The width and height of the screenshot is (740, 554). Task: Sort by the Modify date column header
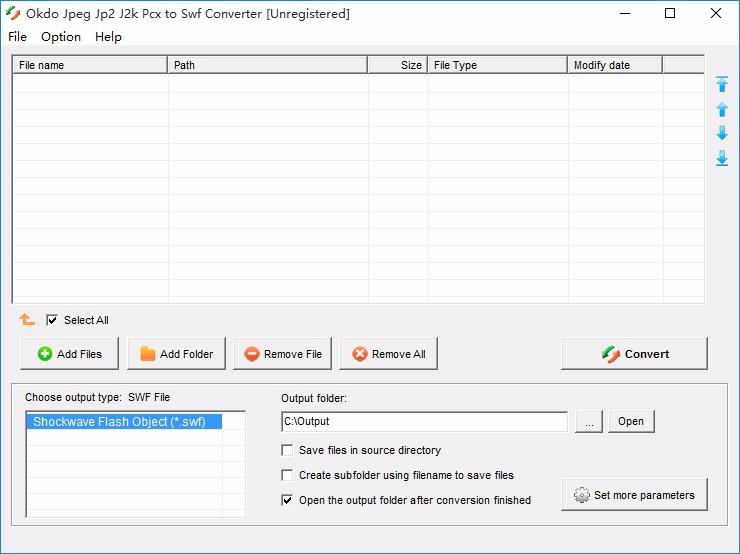[x=615, y=65]
